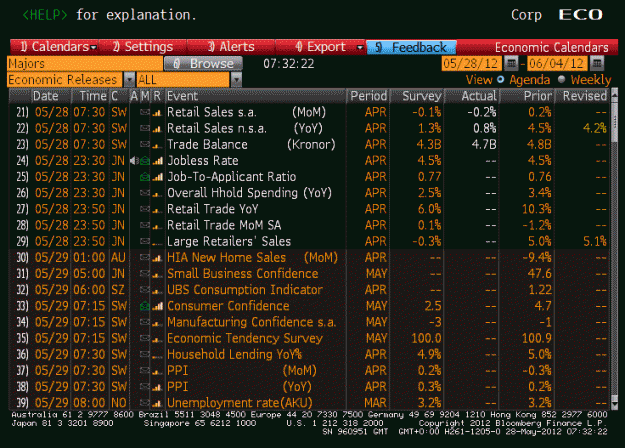Screen dimensions: 625x448
Task: Click speaker alert icon on Jobless Rate row
Action: coord(134,161)
